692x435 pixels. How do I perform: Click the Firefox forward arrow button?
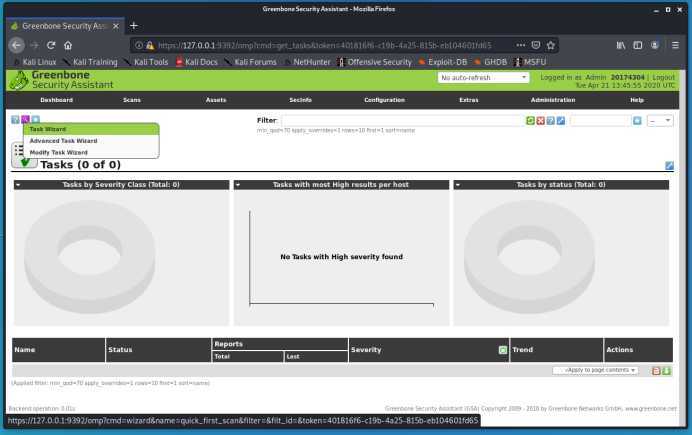[x=34, y=45]
